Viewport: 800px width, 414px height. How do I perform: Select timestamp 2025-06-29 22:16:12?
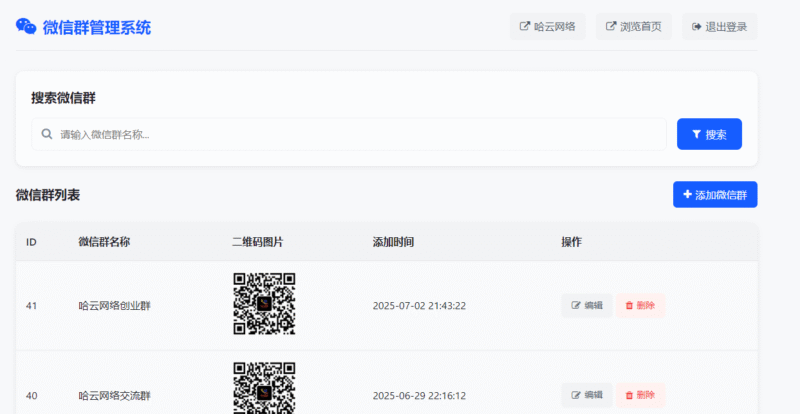pyautogui.click(x=419, y=396)
